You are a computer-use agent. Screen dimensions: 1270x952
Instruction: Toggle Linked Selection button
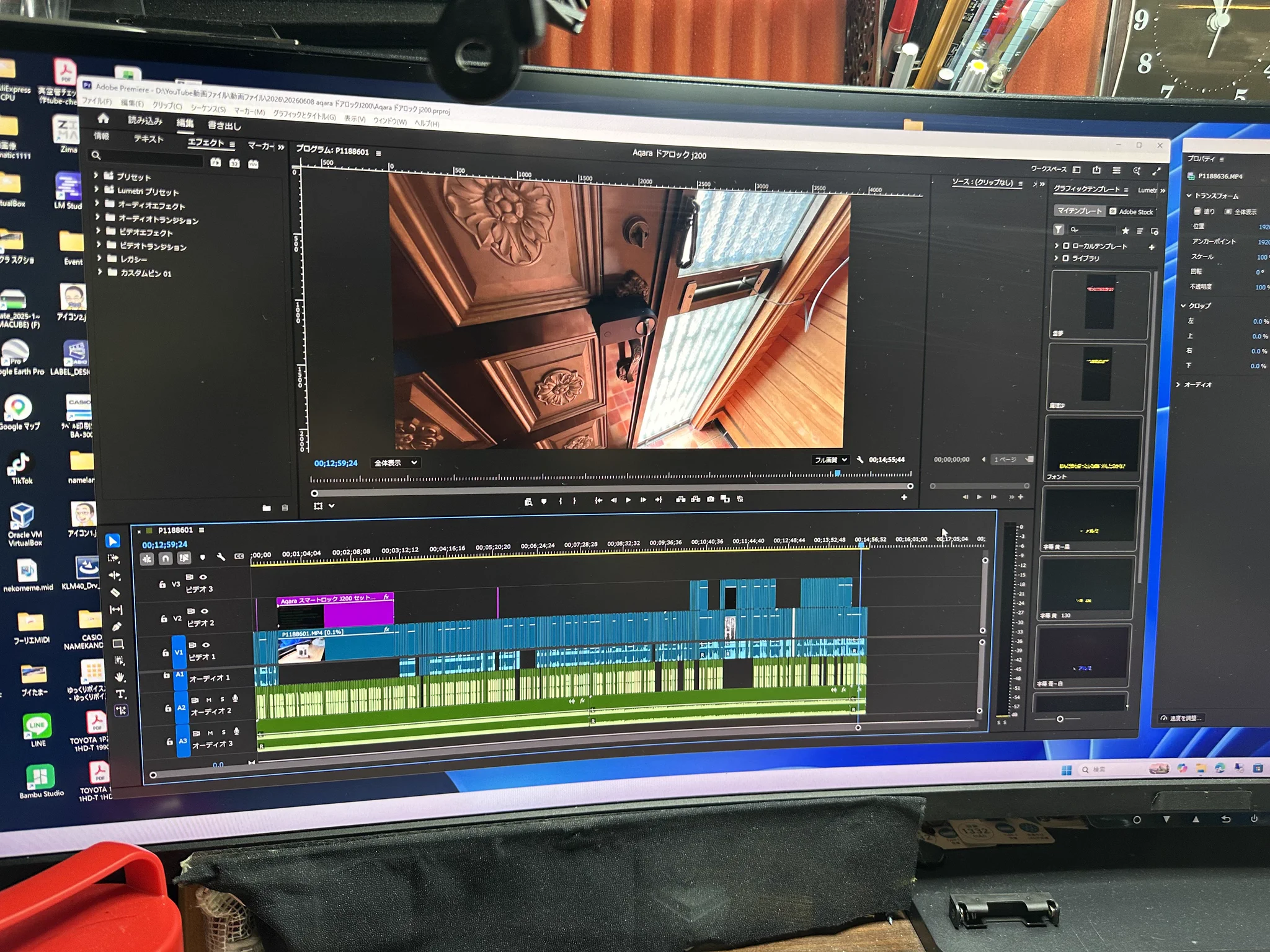[184, 558]
